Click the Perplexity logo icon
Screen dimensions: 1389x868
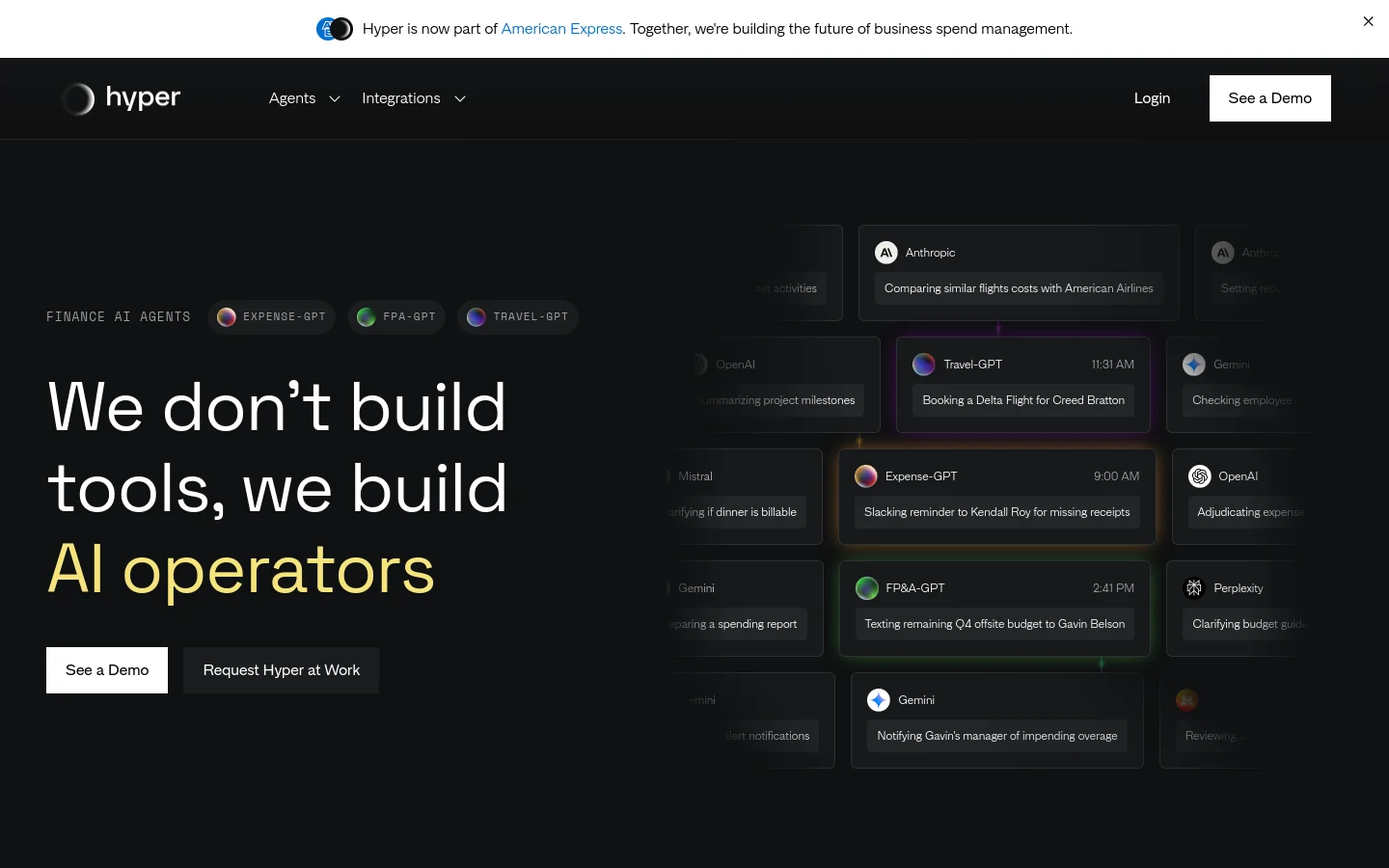click(1194, 588)
